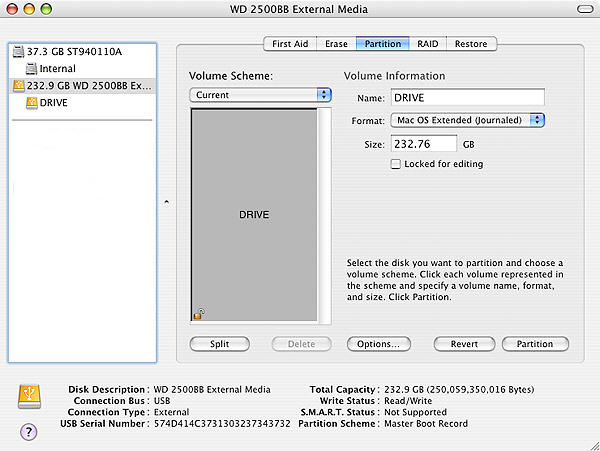Click the 37.3 GB ST940110A disk icon

pyautogui.click(x=18, y=51)
